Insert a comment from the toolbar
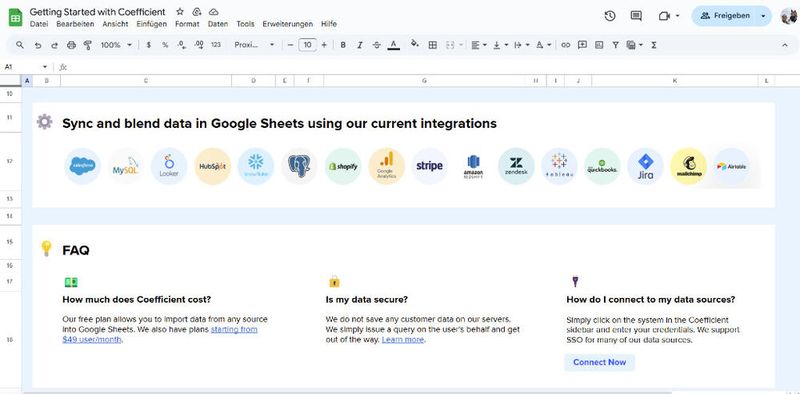Screen dimensions: 800x394 (582, 45)
